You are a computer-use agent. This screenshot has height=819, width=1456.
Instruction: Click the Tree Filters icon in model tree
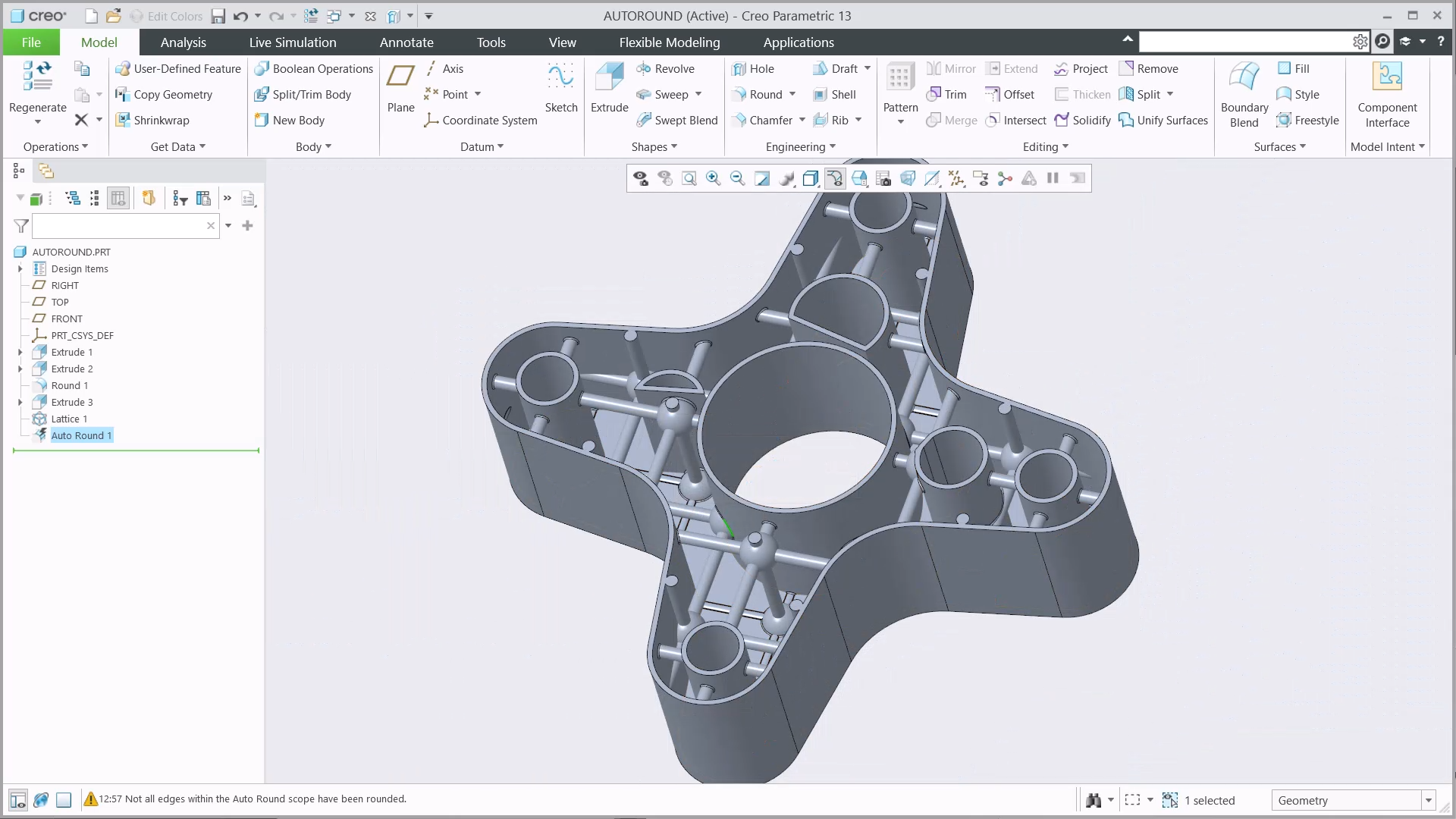pyautogui.click(x=180, y=198)
